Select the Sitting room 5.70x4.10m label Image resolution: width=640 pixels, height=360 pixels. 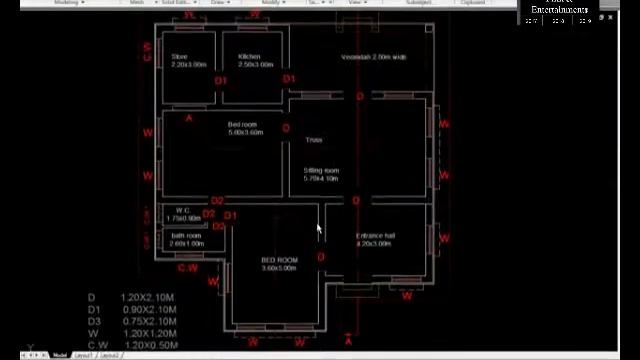[x=321, y=174]
